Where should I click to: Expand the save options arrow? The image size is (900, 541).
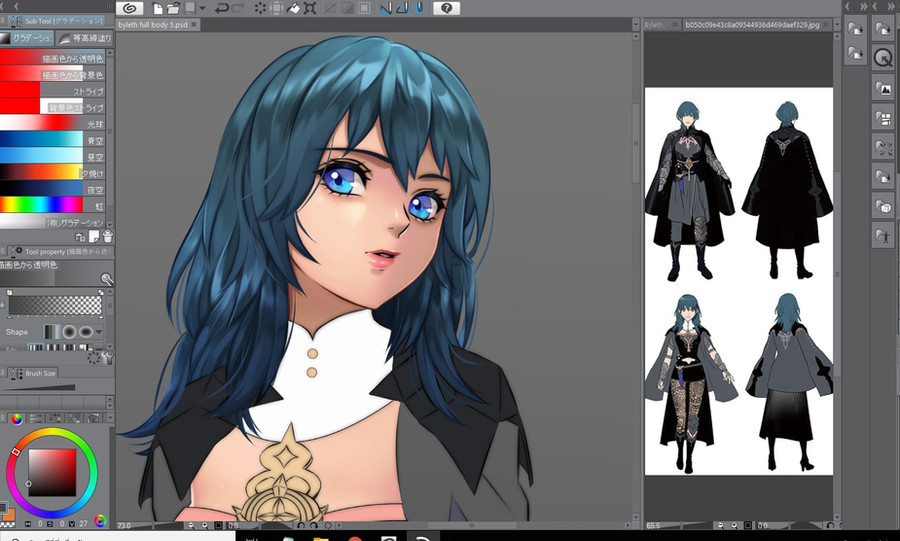203,9
